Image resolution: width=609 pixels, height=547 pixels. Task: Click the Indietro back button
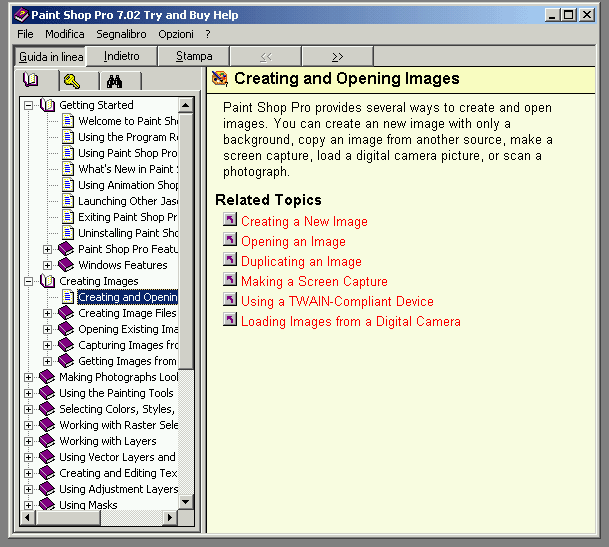pyautogui.click(x=122, y=56)
